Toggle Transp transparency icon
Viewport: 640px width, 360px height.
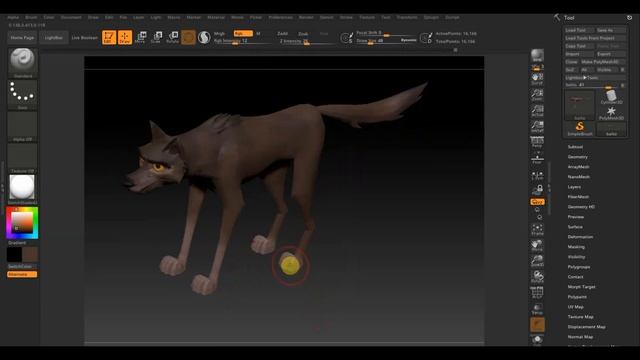(537, 309)
